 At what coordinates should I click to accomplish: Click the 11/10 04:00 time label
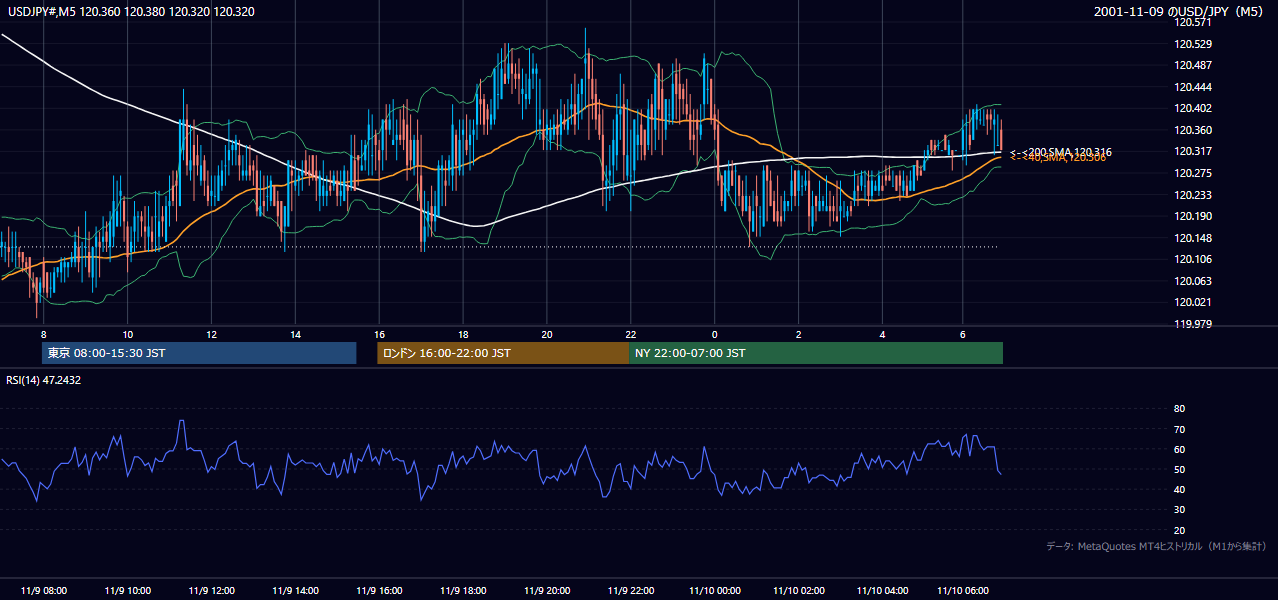(882, 590)
